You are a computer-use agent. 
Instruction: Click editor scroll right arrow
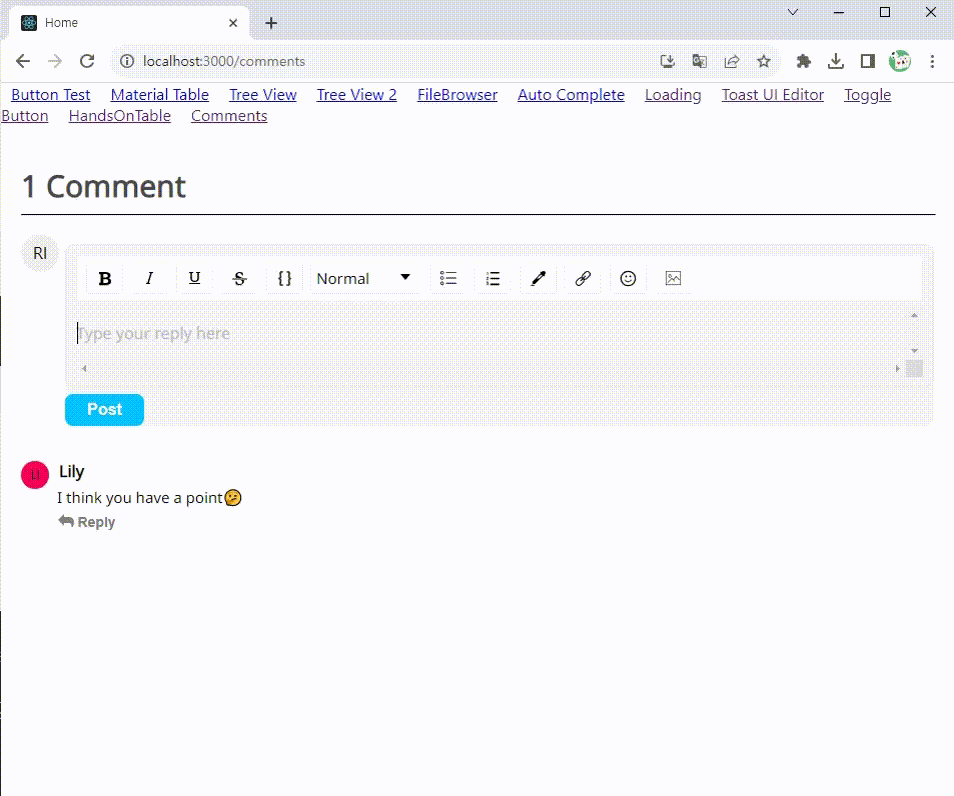898,368
